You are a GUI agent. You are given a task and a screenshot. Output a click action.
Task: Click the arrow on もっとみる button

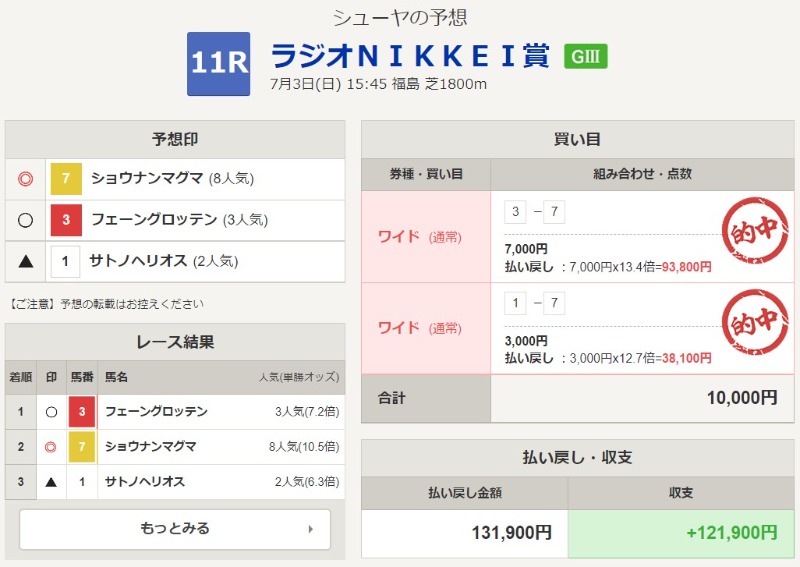310,529
